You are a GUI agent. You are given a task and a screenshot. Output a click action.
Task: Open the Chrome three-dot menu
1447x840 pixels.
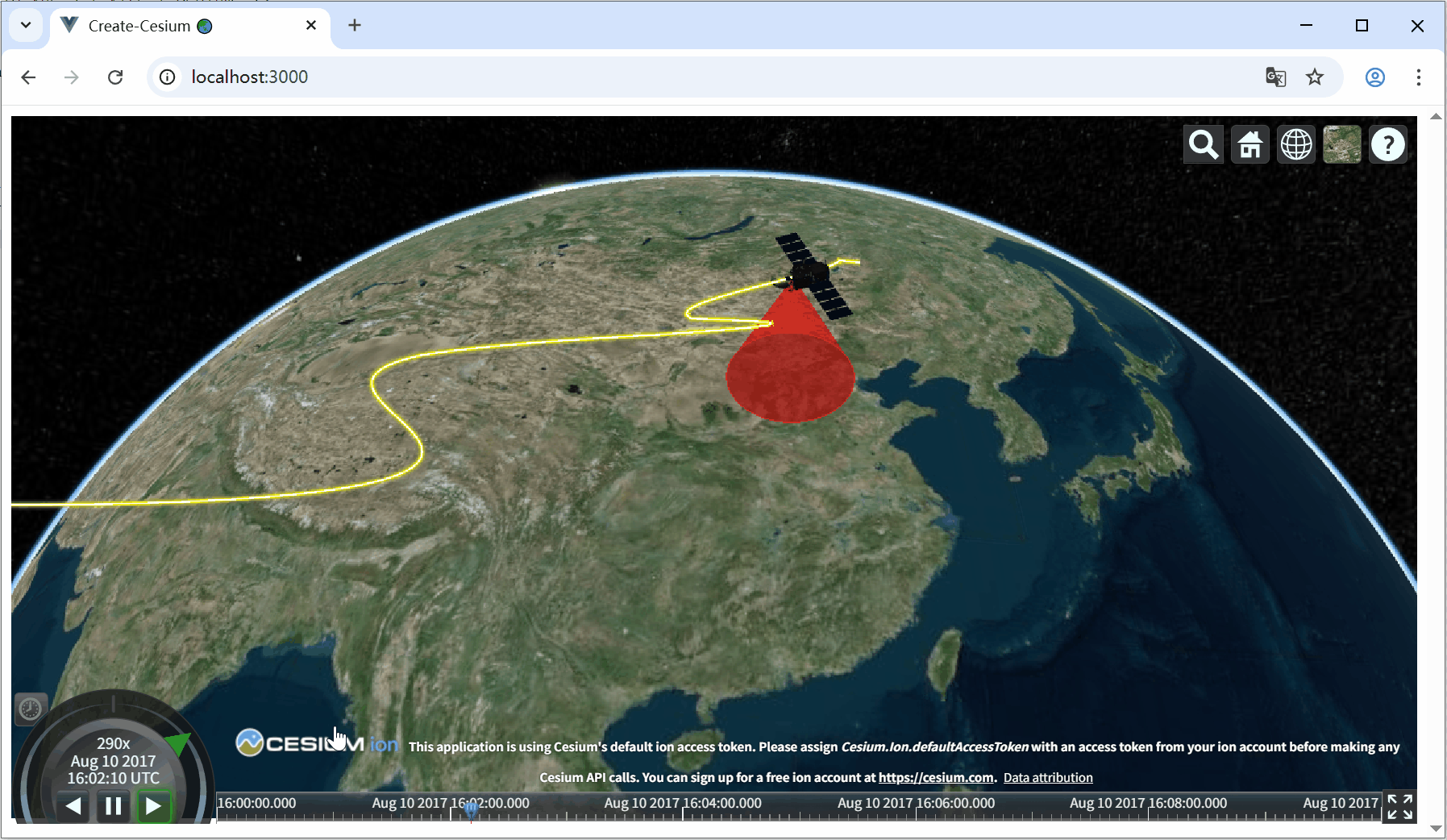coord(1419,77)
